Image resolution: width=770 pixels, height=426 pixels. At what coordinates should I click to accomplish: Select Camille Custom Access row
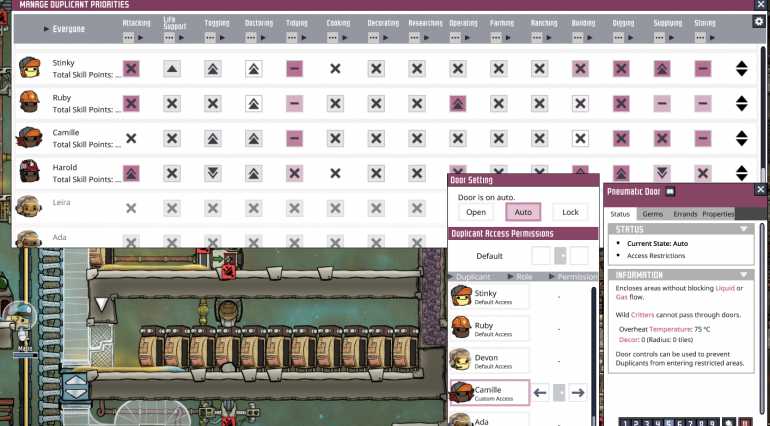[x=490, y=393]
